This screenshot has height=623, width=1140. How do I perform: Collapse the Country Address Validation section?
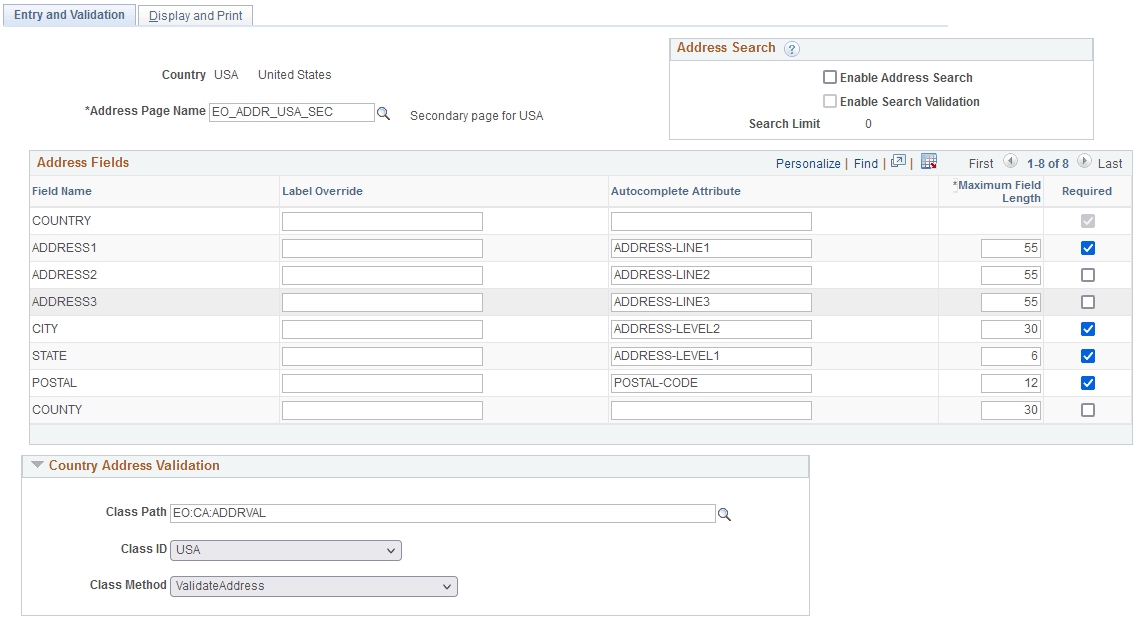click(x=36, y=464)
